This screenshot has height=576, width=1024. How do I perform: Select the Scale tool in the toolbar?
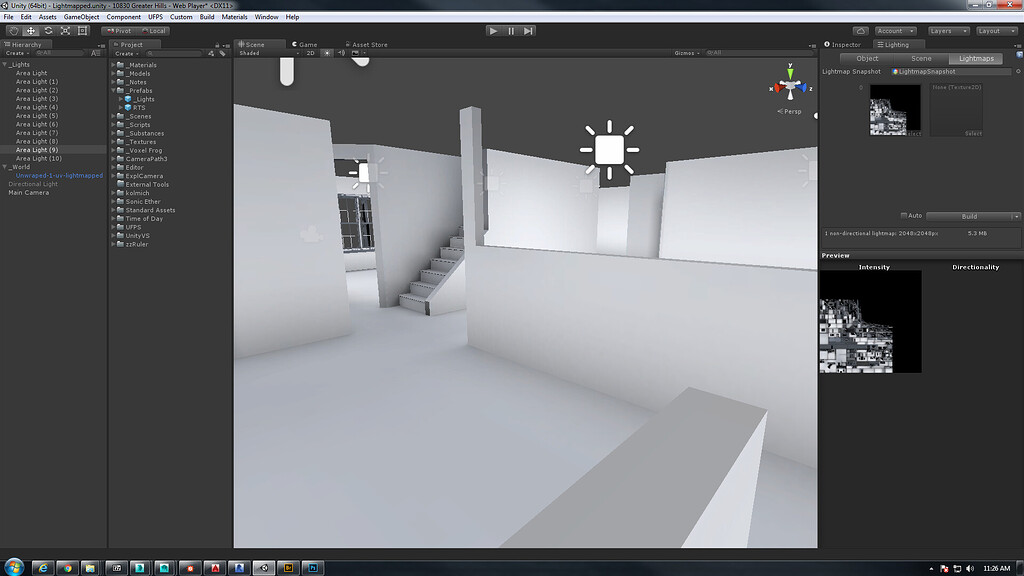[x=66, y=30]
